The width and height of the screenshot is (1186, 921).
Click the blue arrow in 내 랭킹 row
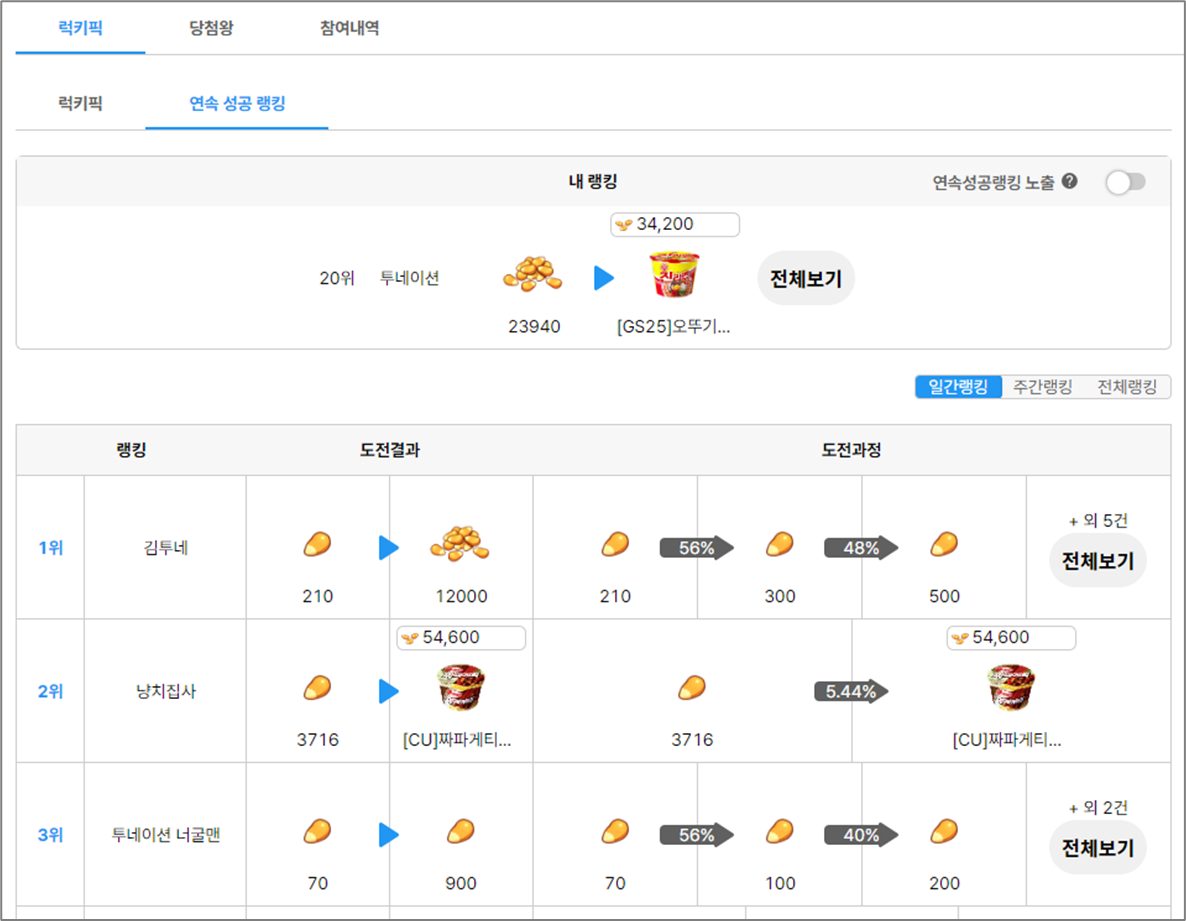pyautogui.click(x=603, y=278)
